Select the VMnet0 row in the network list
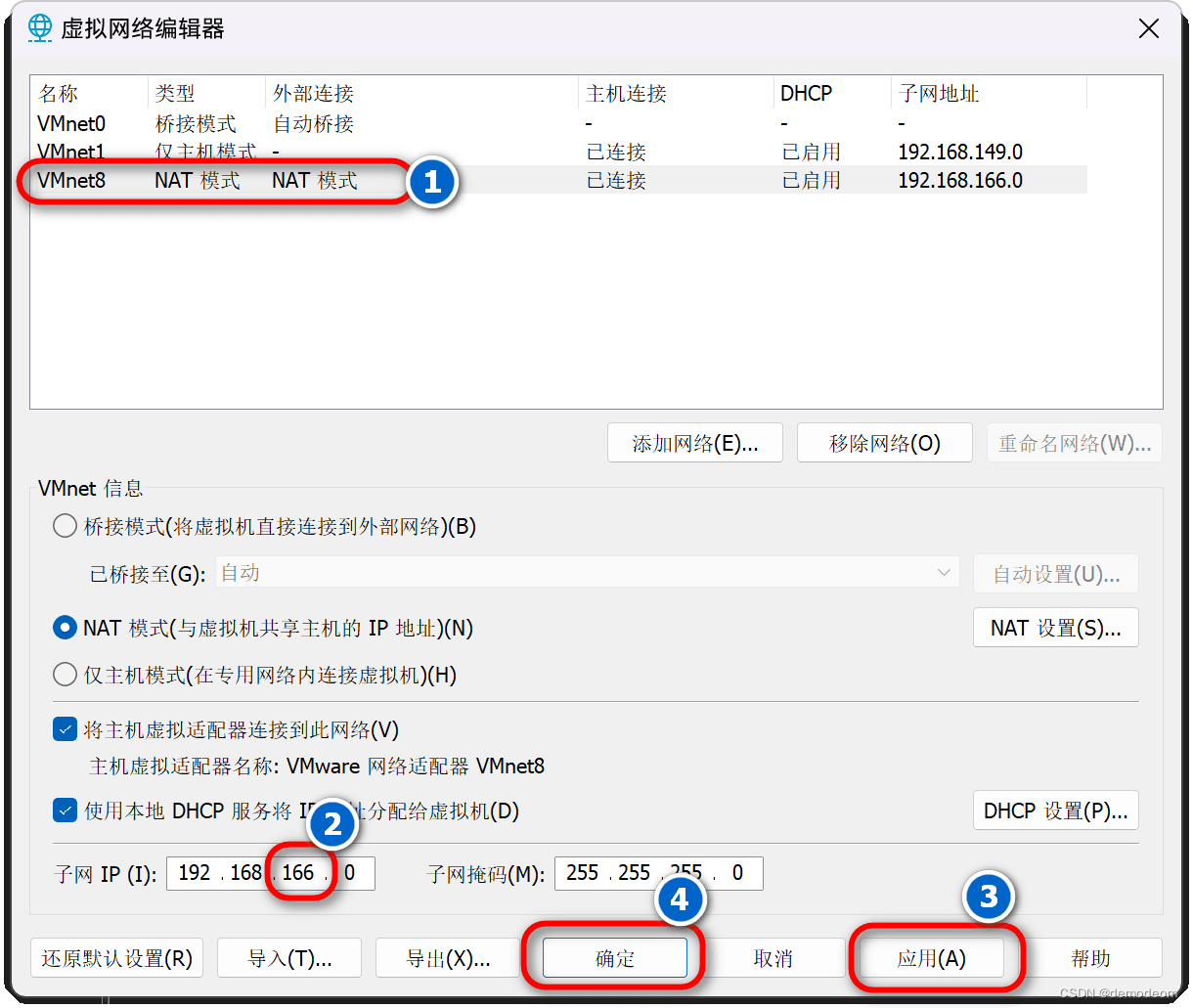The width and height of the screenshot is (1193, 1008). tap(558, 124)
